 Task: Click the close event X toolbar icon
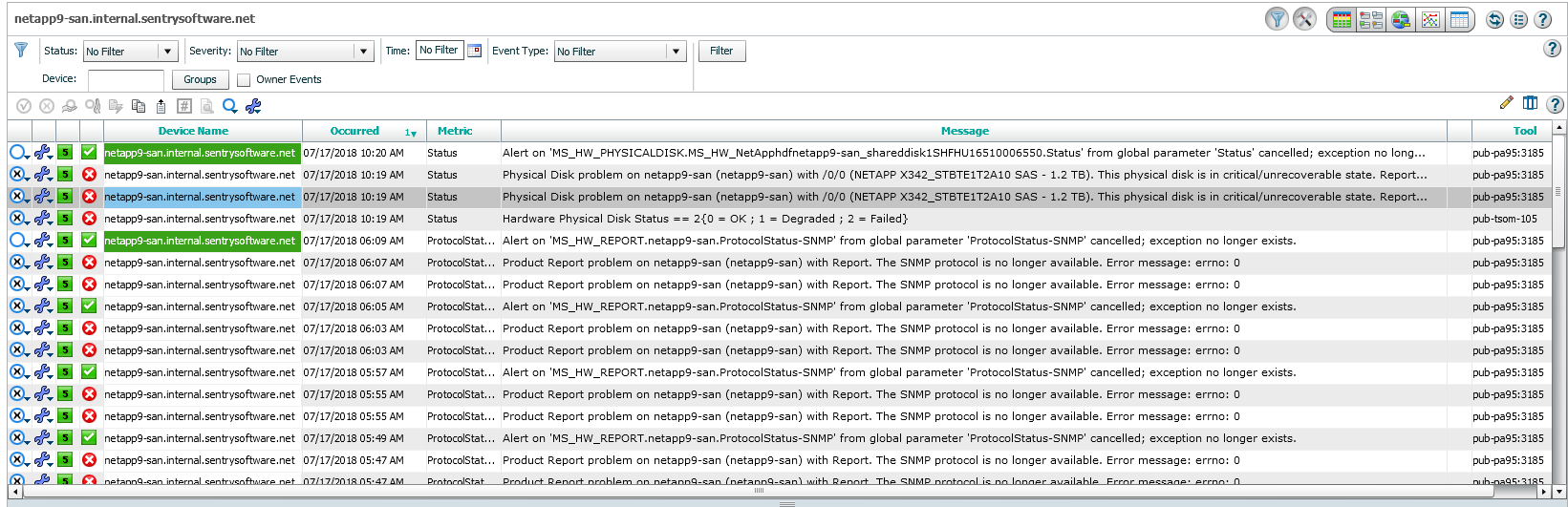tap(46, 106)
